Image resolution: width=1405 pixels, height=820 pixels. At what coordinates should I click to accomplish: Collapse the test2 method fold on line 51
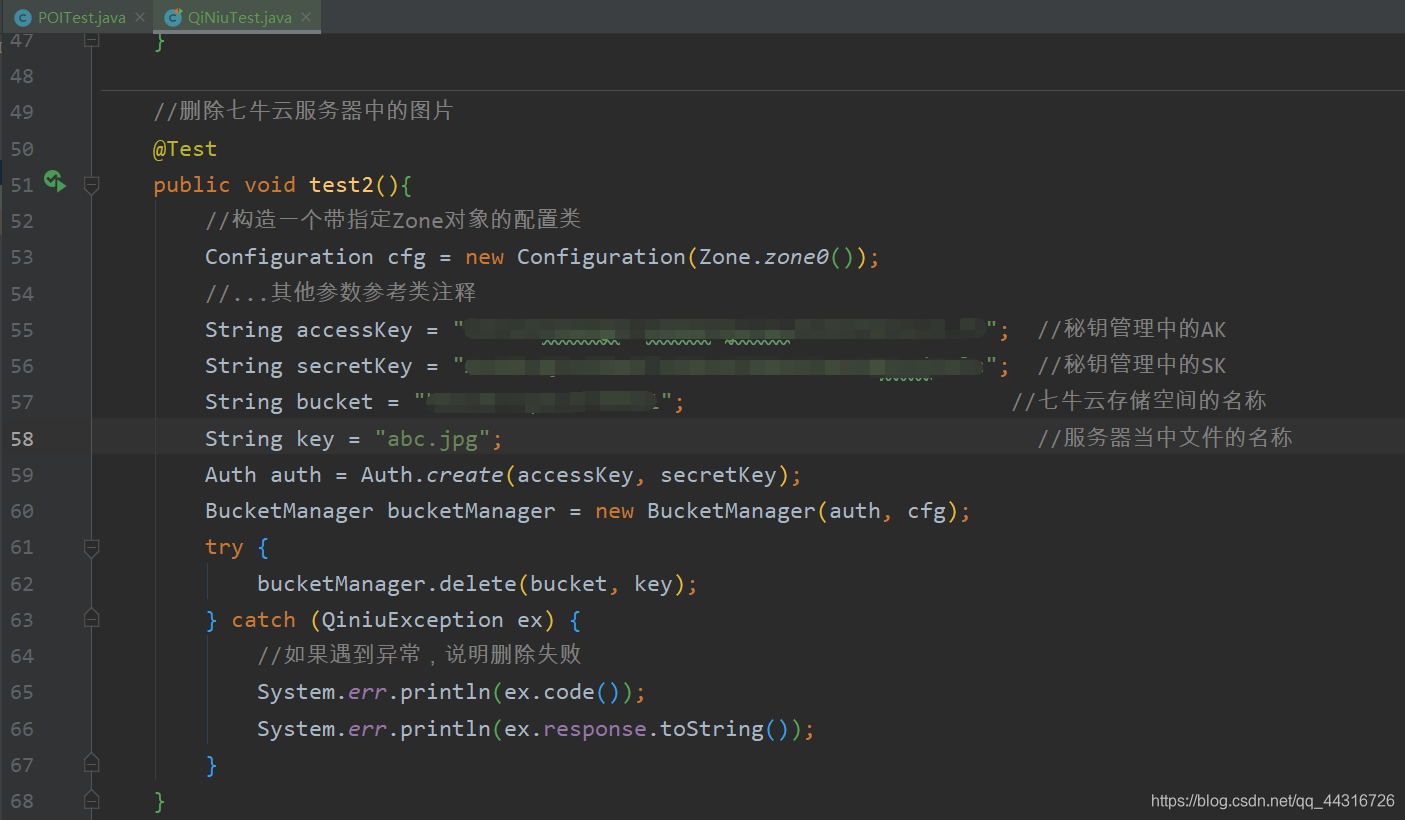tap(92, 185)
